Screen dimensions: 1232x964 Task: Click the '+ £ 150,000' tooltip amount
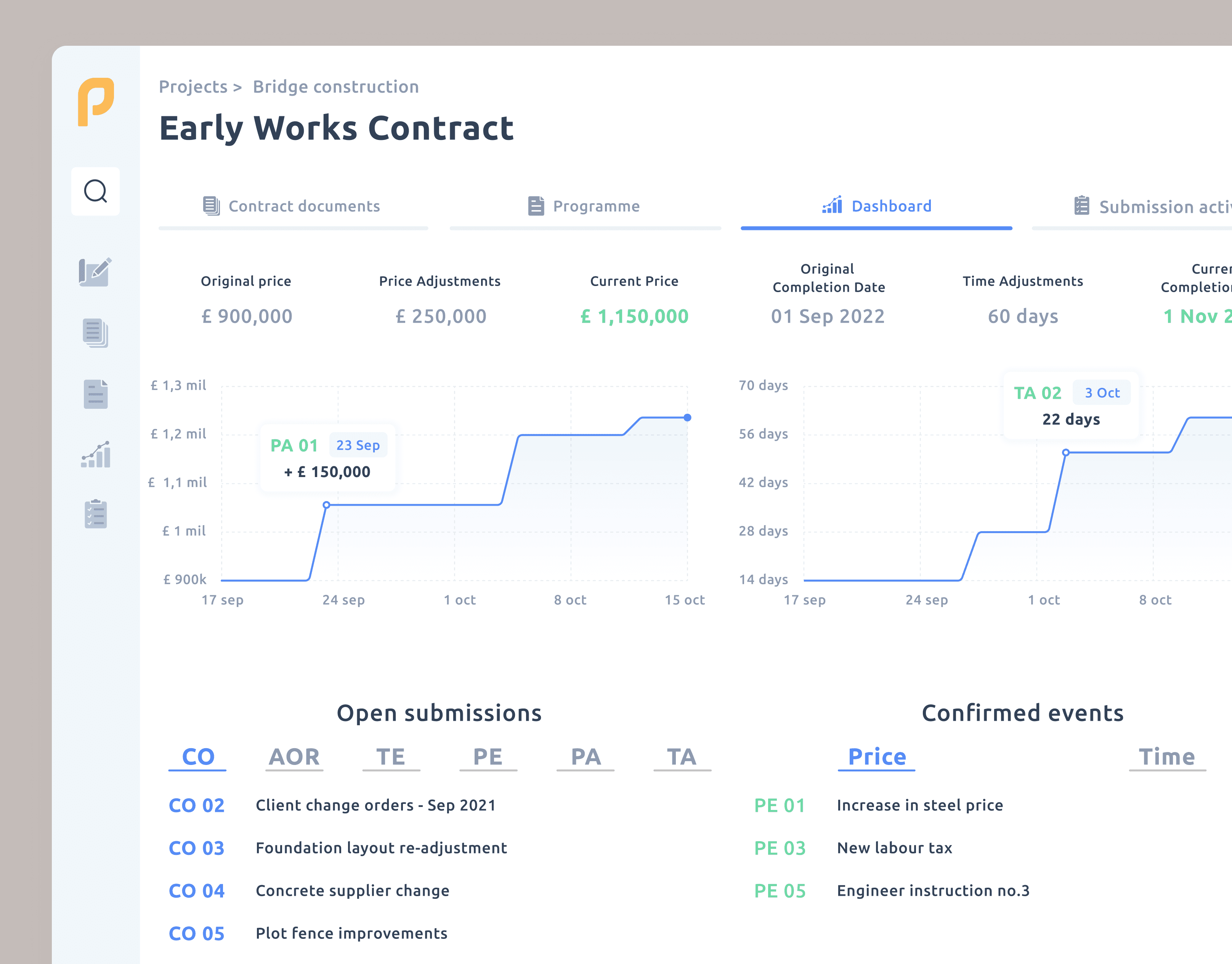(327, 472)
